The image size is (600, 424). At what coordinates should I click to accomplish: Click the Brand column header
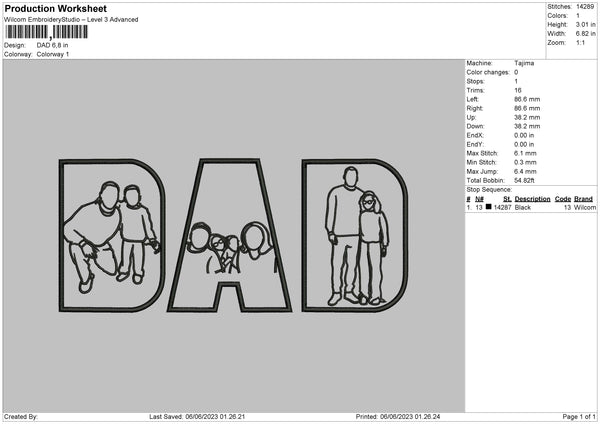point(586,199)
